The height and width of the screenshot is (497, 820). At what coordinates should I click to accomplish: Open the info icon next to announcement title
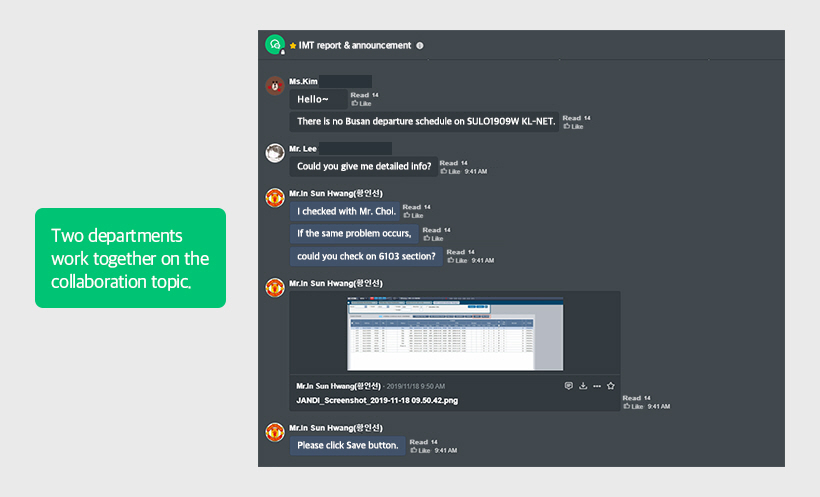pos(419,46)
